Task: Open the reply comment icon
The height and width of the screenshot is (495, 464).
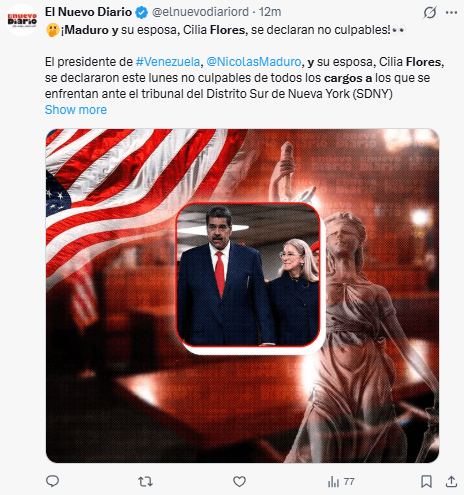Action: click(x=52, y=481)
